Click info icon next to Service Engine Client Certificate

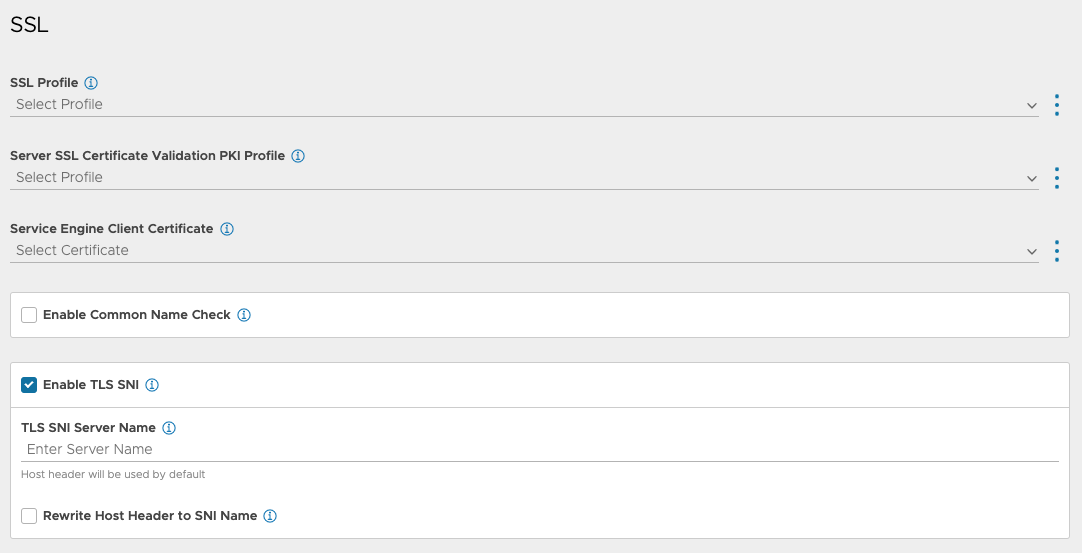[x=227, y=229]
